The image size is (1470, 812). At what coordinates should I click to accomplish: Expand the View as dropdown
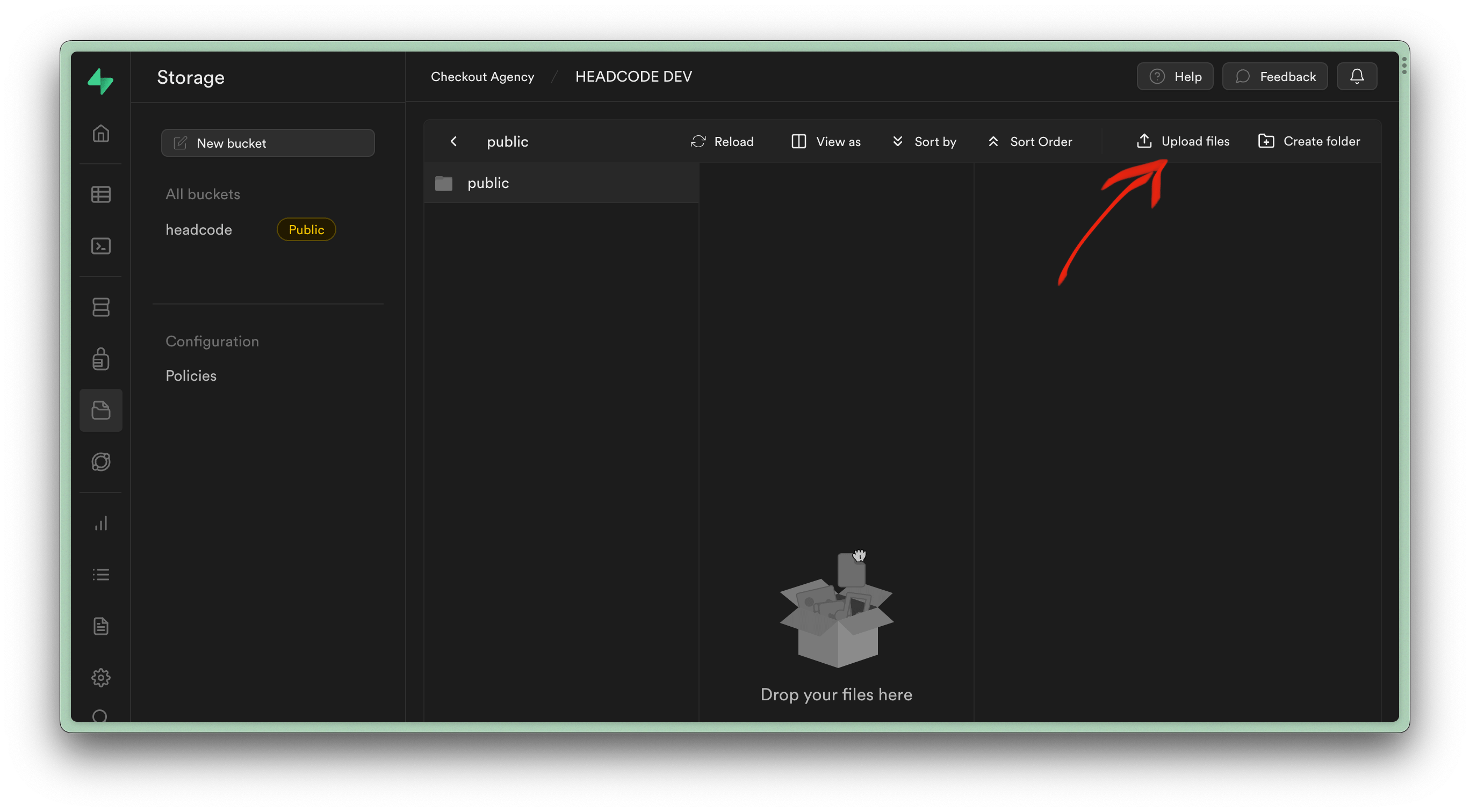click(x=826, y=141)
